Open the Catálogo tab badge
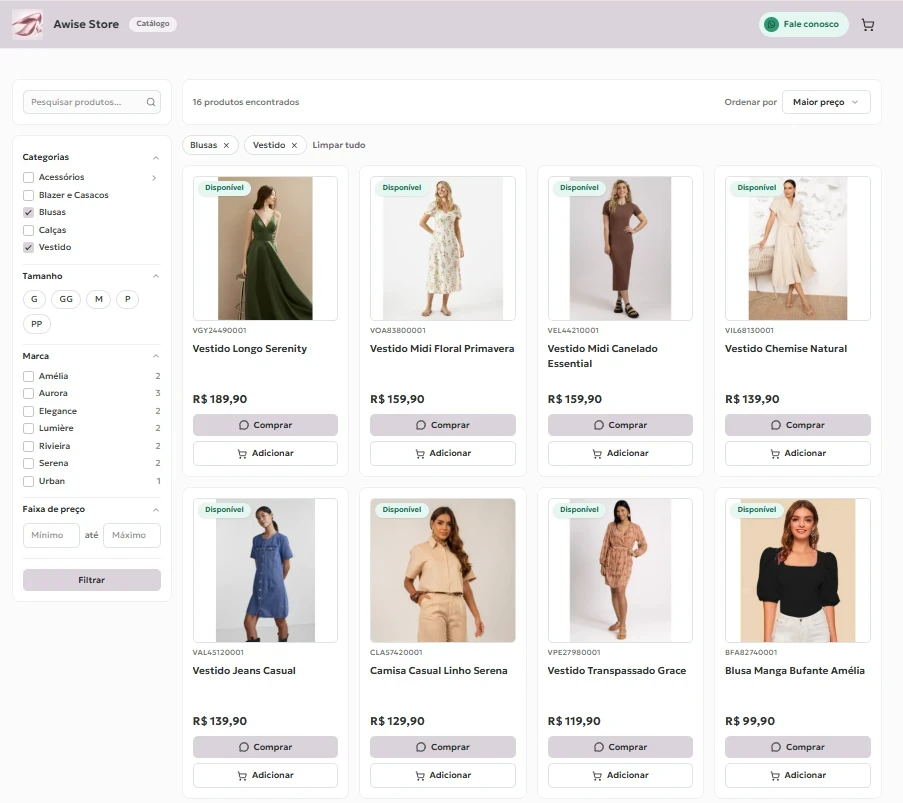Screen dimensions: 903x803 click(x=153, y=24)
